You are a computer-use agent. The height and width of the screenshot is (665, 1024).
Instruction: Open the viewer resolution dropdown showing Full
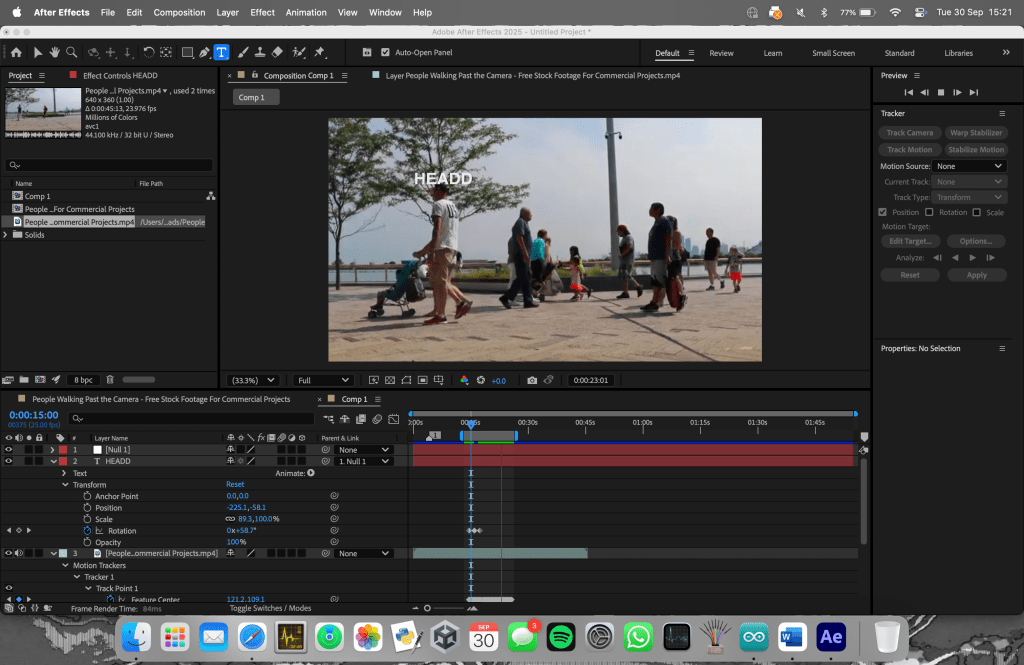322,380
